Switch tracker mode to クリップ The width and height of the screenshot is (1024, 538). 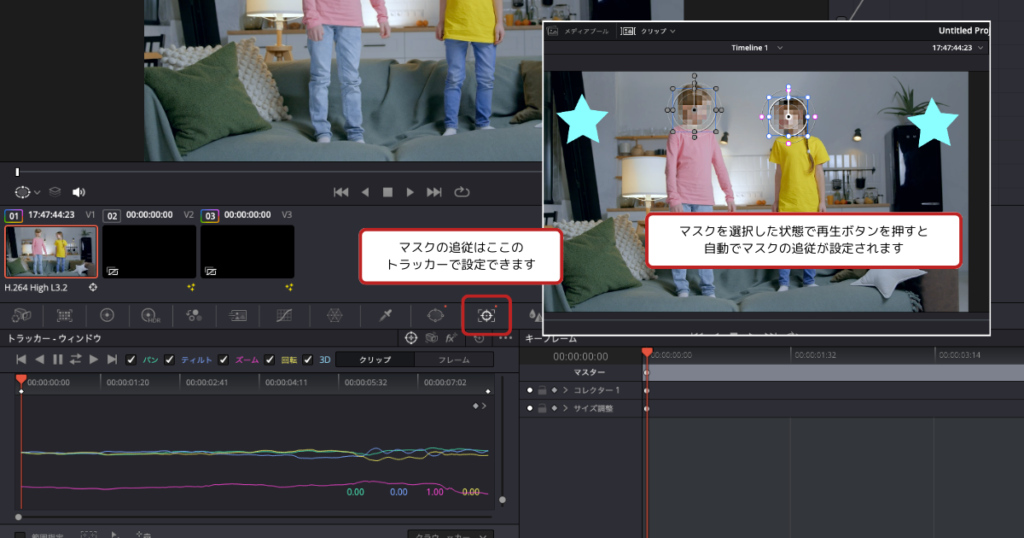[x=375, y=359]
